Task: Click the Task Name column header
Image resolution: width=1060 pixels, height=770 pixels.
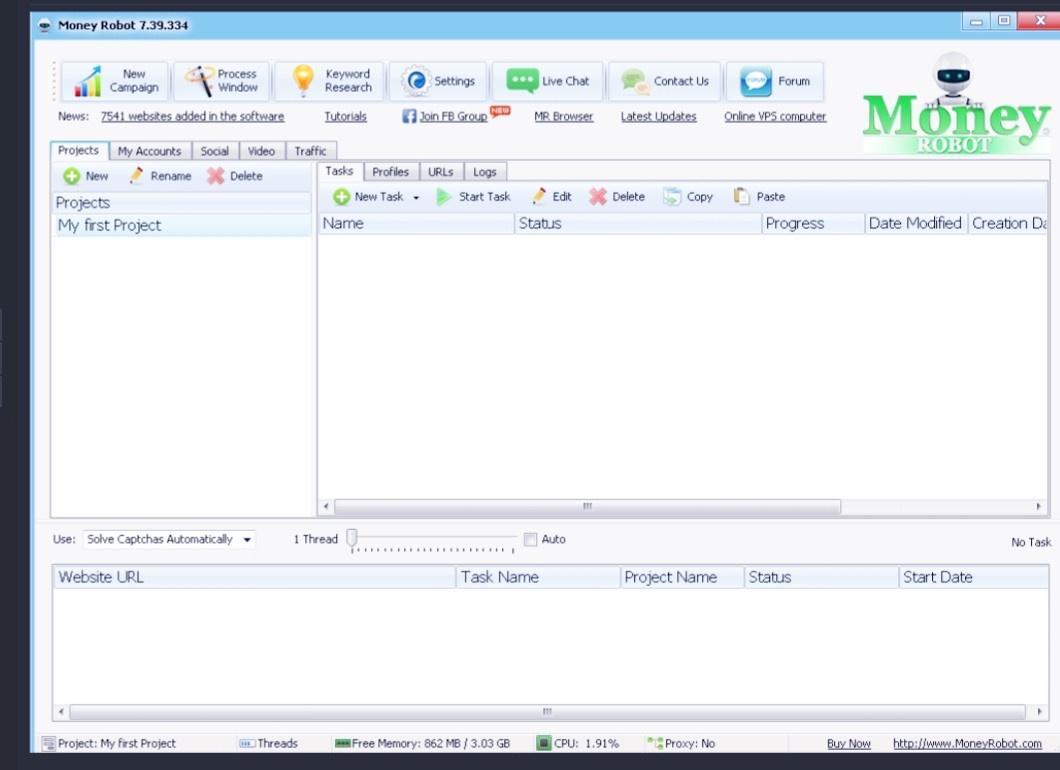Action: tap(538, 577)
